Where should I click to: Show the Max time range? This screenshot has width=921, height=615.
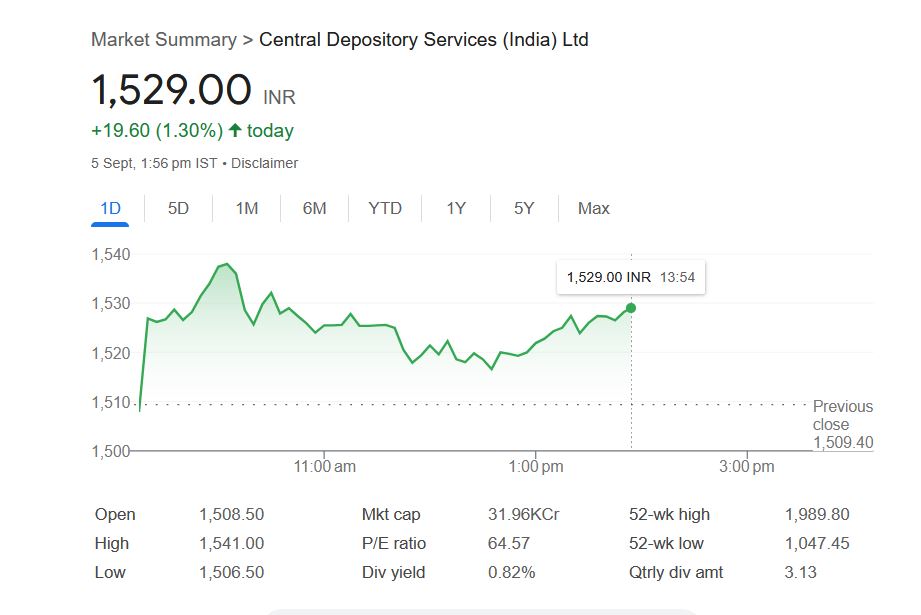(593, 208)
